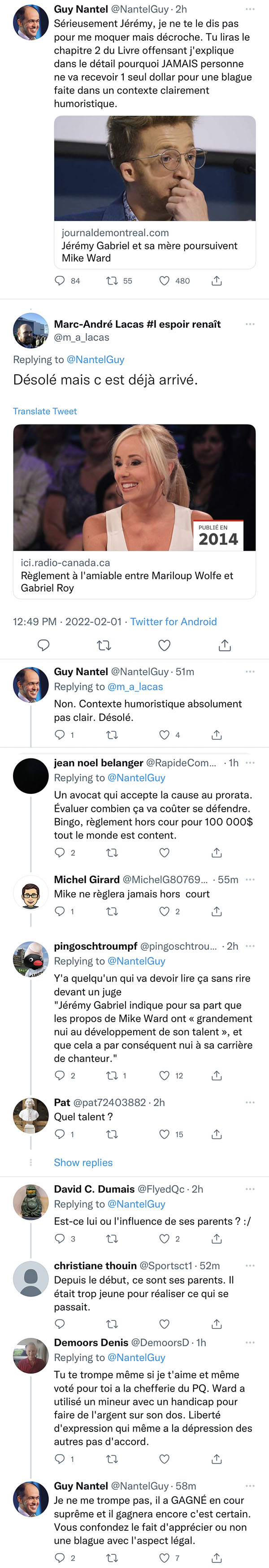Retweet Marc-André Lacas's main tweet
Image resolution: width=269 pixels, height=1568 pixels.
click(104, 645)
